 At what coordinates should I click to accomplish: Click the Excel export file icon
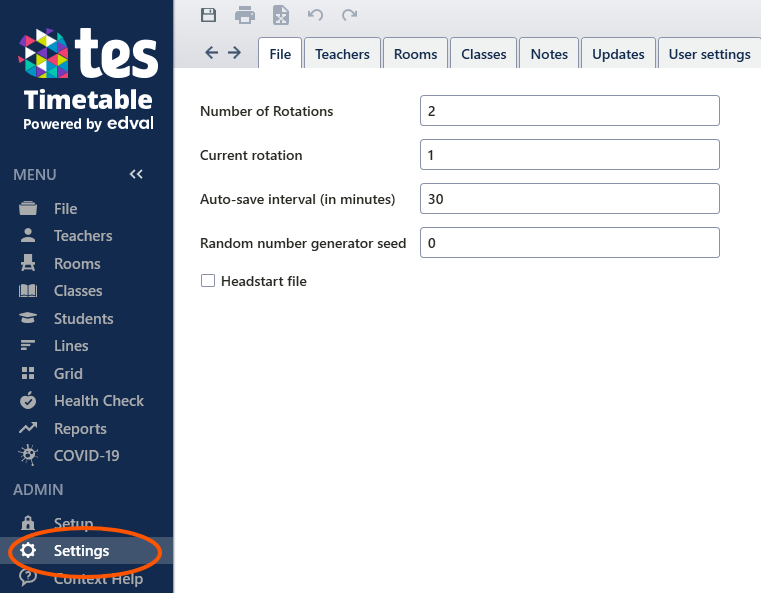pos(281,15)
